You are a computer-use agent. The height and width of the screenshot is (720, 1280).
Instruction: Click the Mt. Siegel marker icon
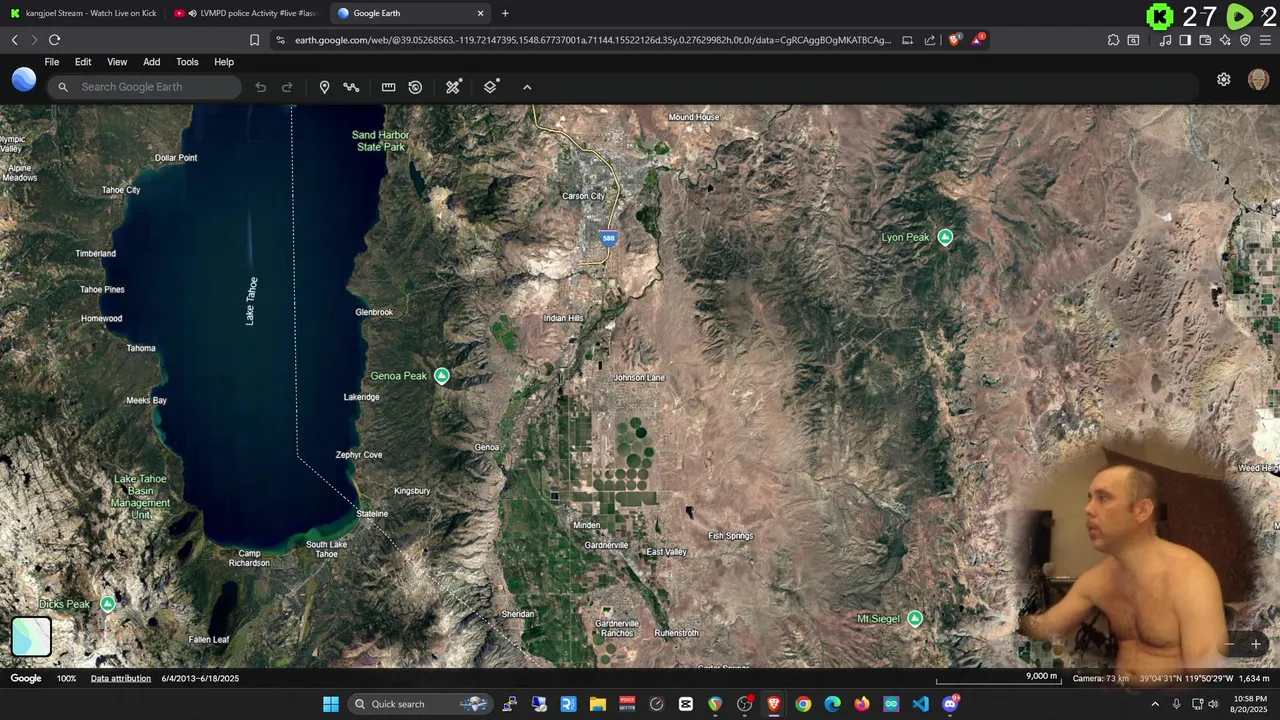tap(914, 619)
